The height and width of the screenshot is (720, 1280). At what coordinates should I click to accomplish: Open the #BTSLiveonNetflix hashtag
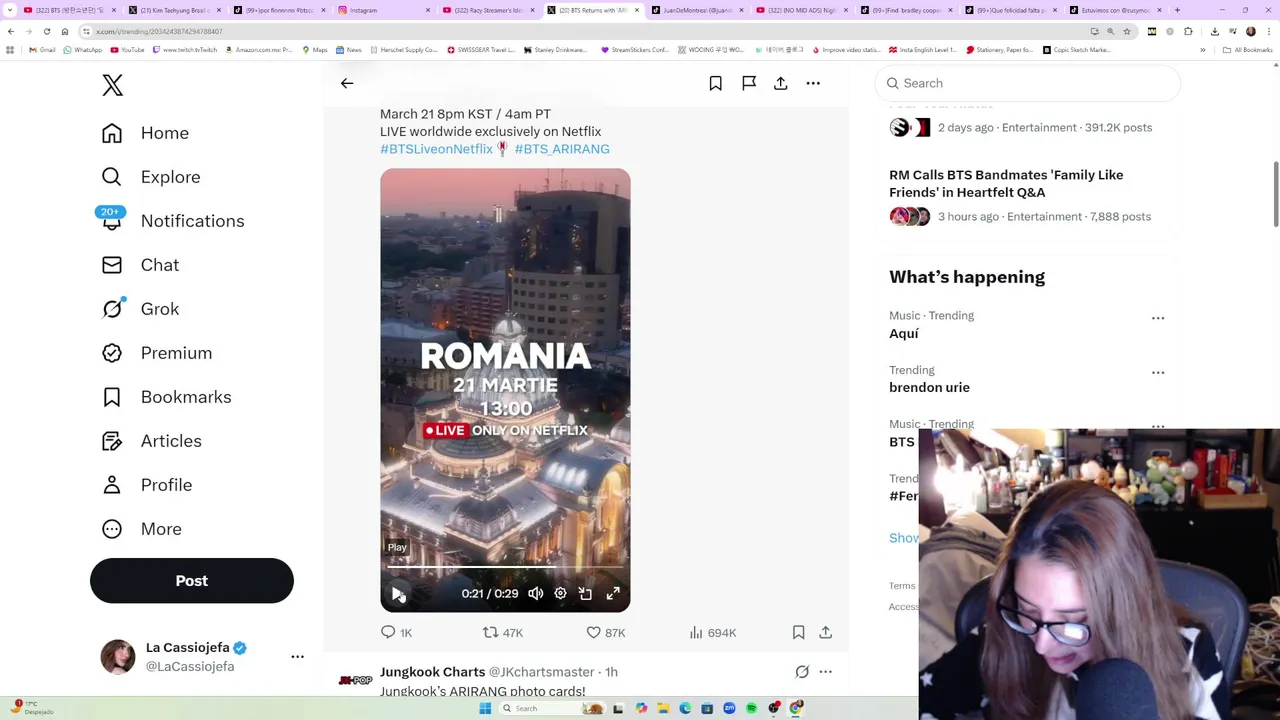point(436,149)
